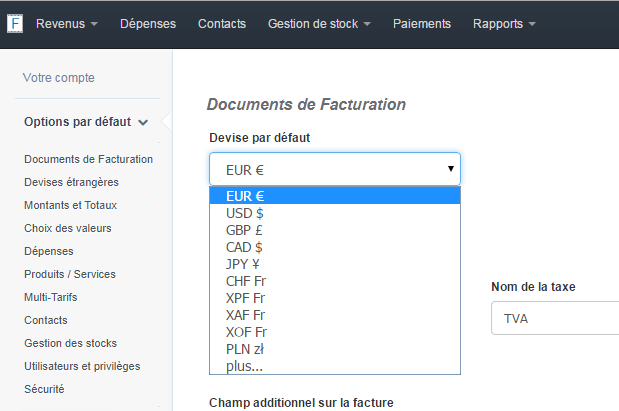Image resolution: width=619 pixels, height=411 pixels.
Task: Click the F logo icon in navbar
Action: tap(15, 24)
